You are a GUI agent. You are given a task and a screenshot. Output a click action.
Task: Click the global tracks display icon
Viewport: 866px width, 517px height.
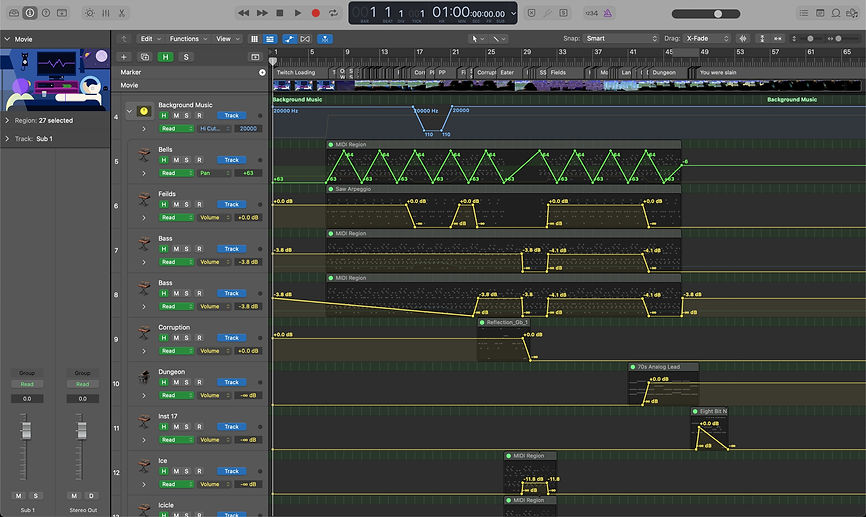tap(255, 57)
